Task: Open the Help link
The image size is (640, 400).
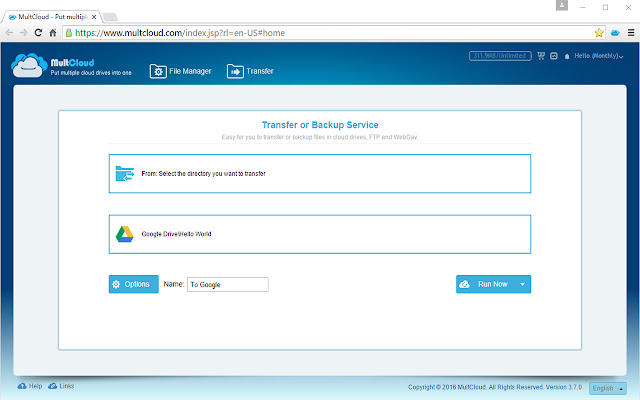Action: point(30,386)
